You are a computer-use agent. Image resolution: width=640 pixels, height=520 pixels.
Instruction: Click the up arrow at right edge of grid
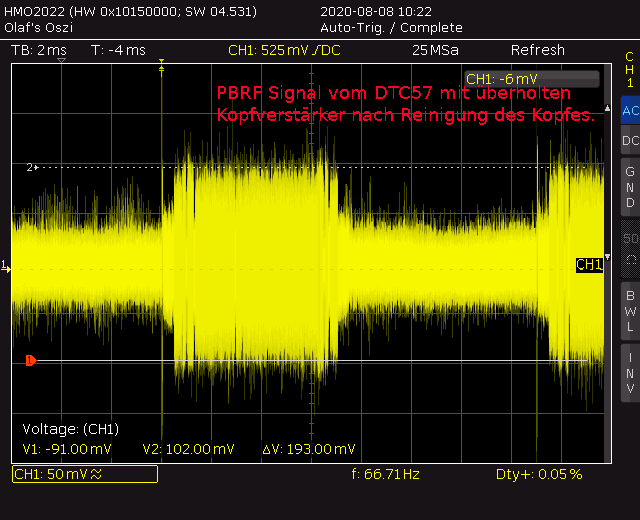tap(609, 106)
